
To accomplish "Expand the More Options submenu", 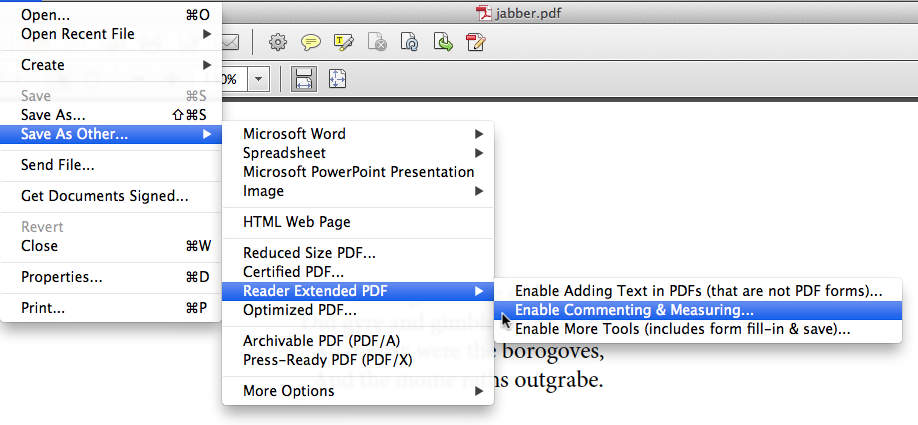I will point(358,390).
